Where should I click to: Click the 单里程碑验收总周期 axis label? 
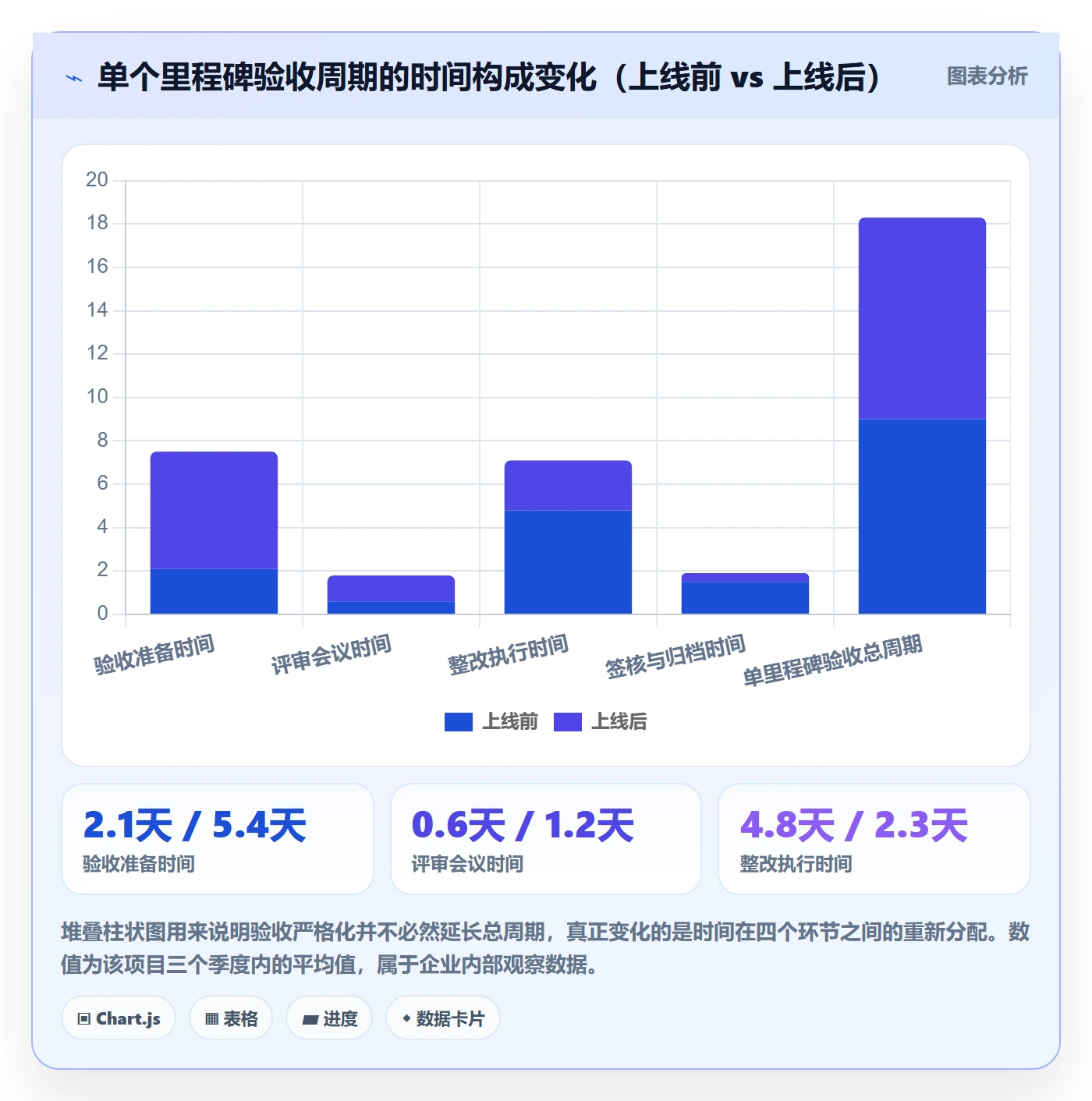832,660
